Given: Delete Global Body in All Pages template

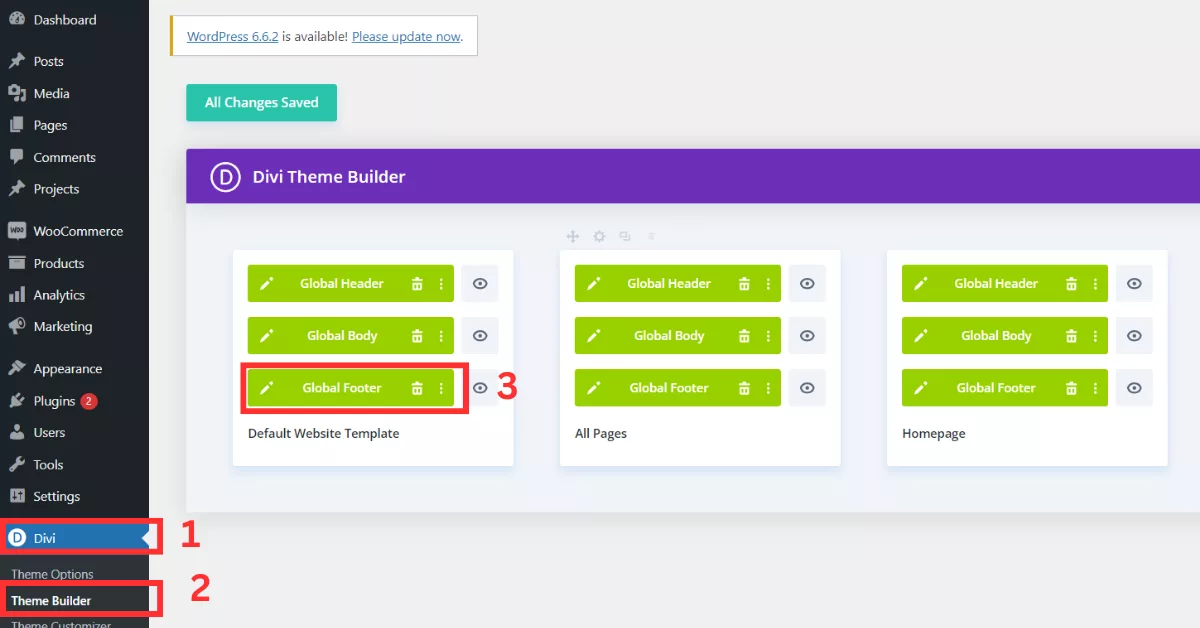Looking at the screenshot, I should point(744,336).
